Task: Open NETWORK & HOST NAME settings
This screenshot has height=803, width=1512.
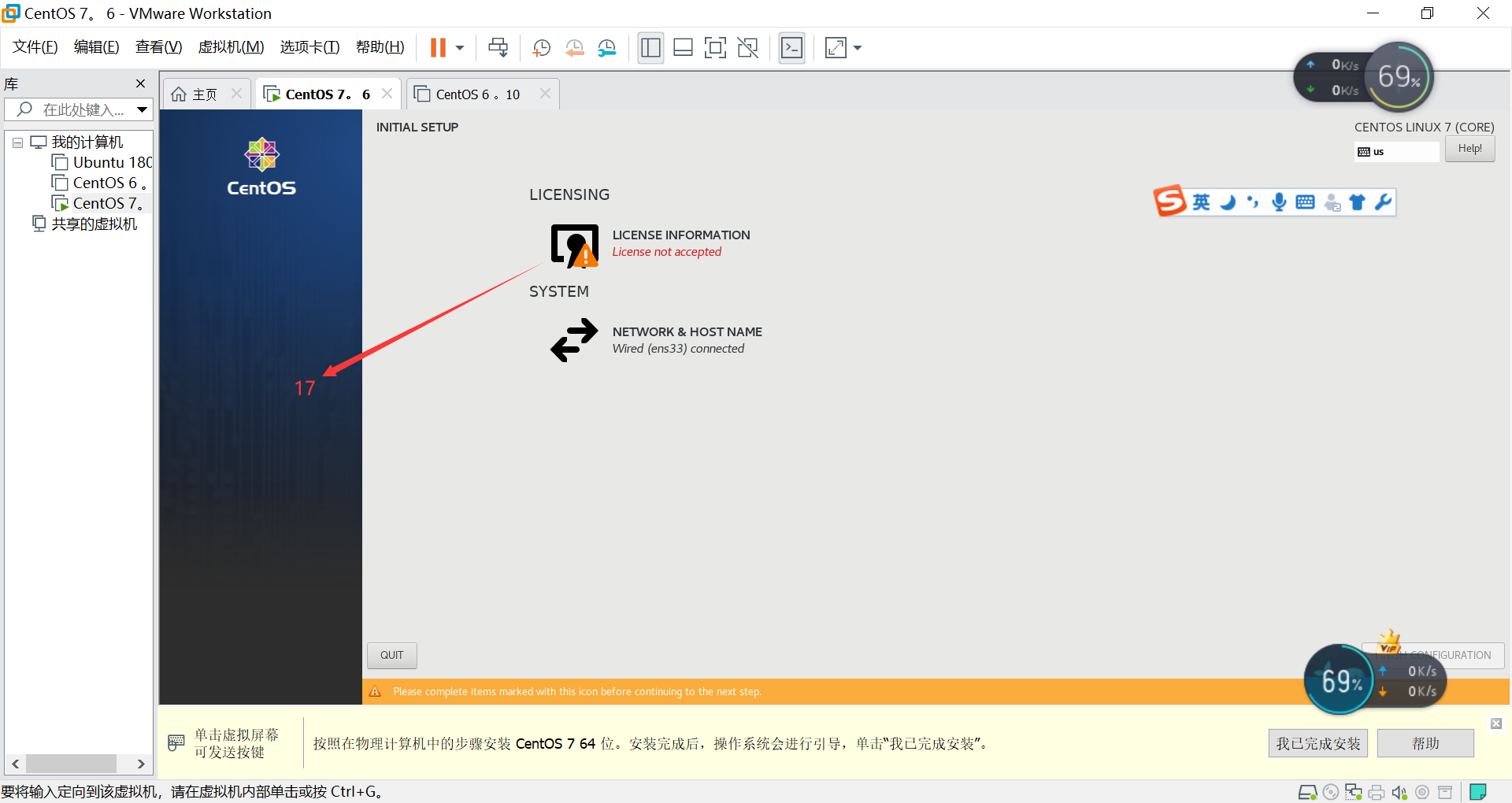Action: click(x=656, y=340)
